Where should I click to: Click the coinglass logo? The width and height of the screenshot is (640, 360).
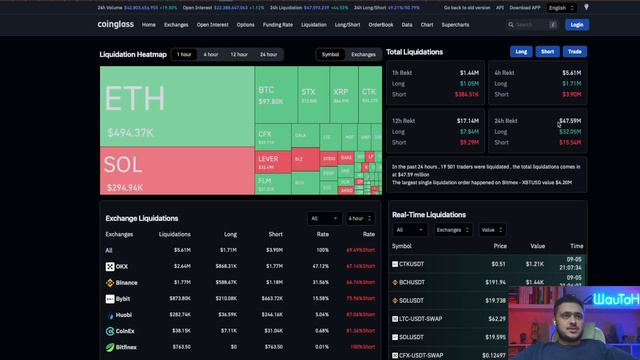pyautogui.click(x=116, y=24)
